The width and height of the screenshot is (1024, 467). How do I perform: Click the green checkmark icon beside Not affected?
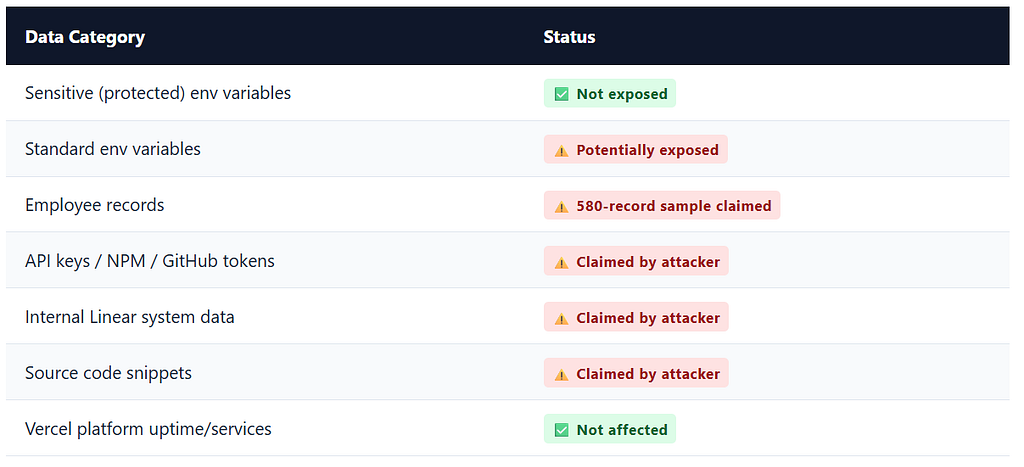point(561,430)
